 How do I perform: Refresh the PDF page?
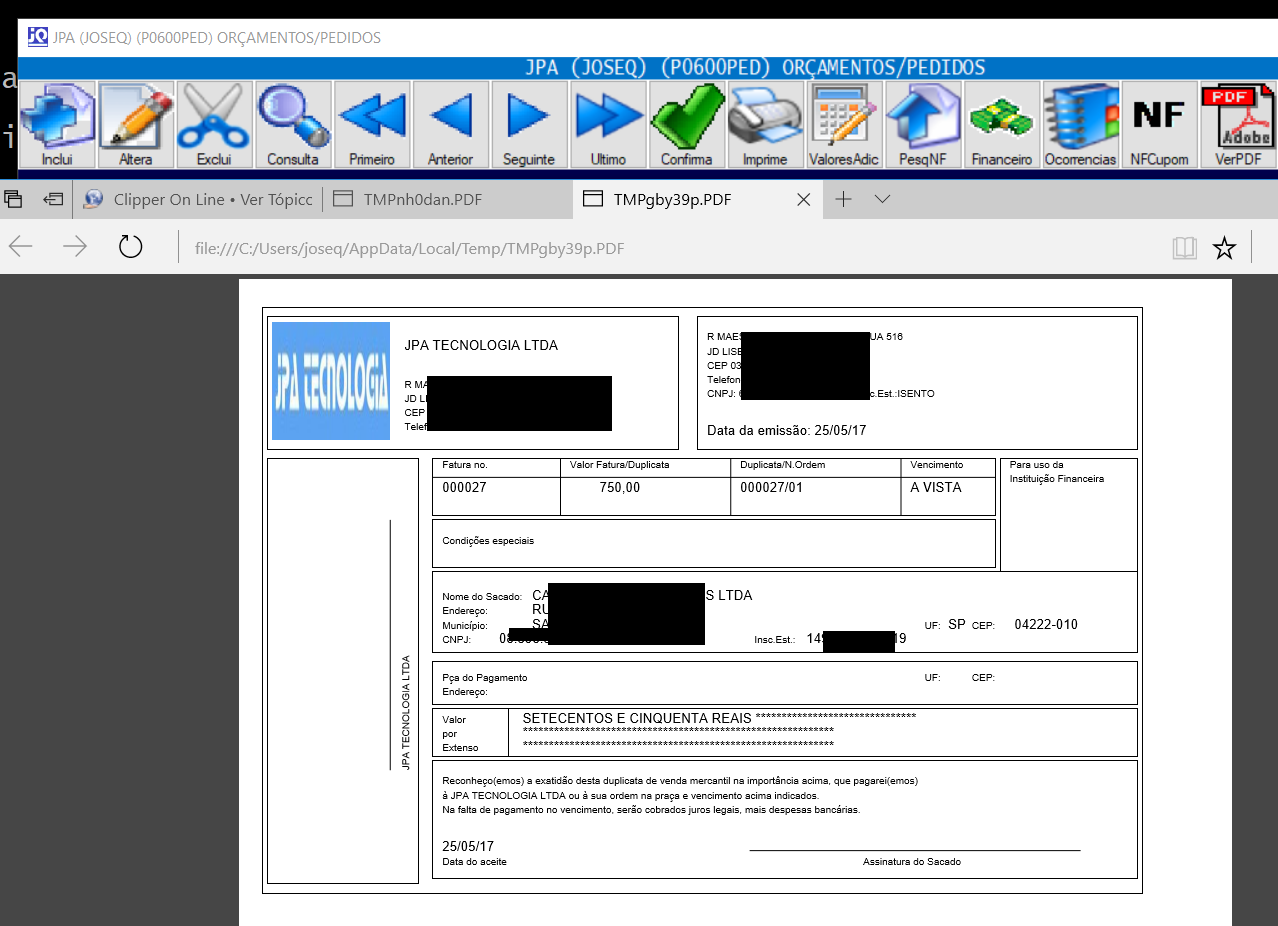tap(130, 248)
